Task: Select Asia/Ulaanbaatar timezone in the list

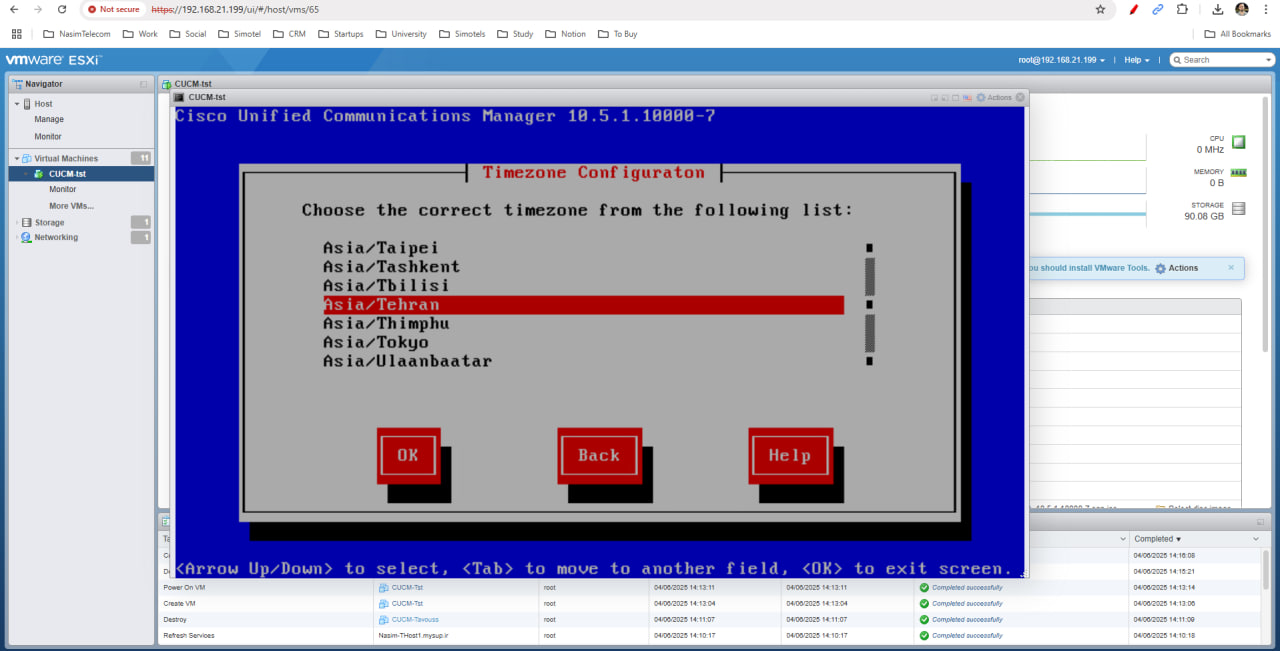Action: [x=407, y=361]
